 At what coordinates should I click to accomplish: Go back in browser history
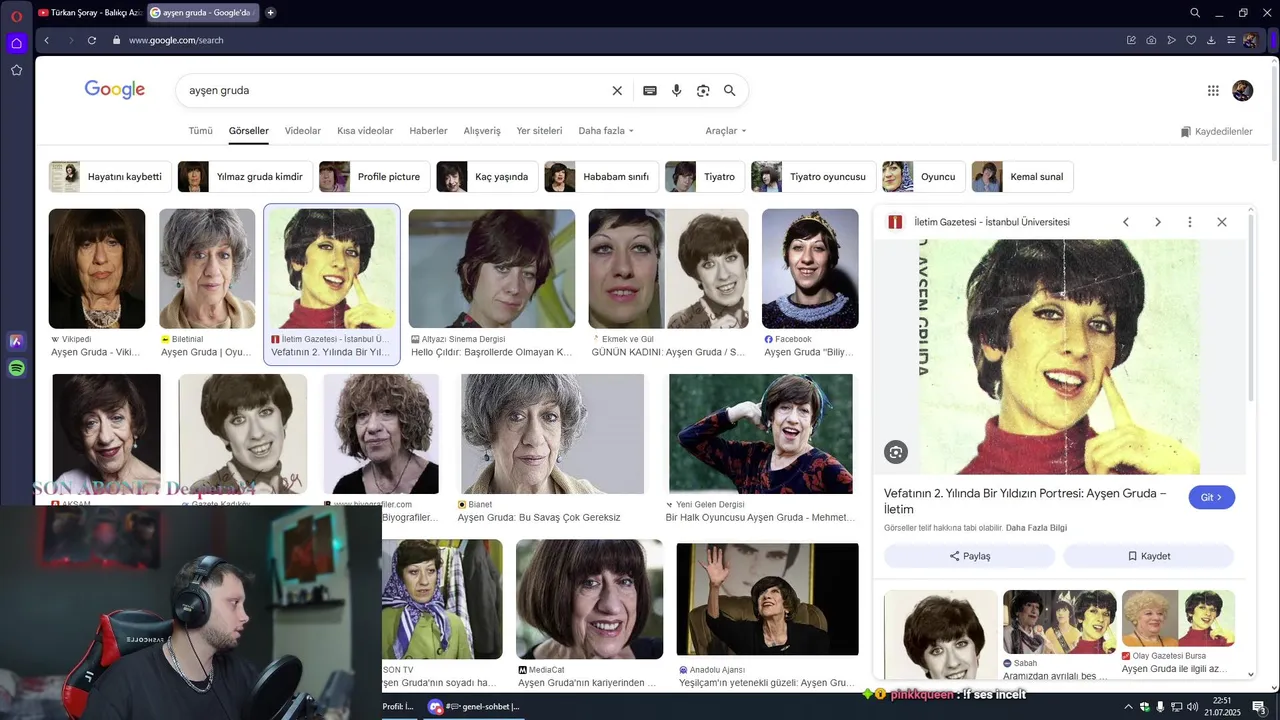[46, 40]
